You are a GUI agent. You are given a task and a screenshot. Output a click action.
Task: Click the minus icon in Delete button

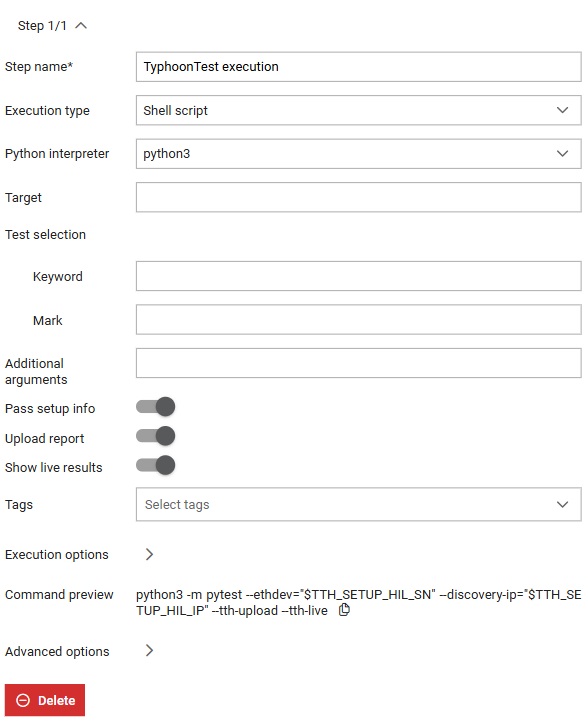tap(23, 700)
